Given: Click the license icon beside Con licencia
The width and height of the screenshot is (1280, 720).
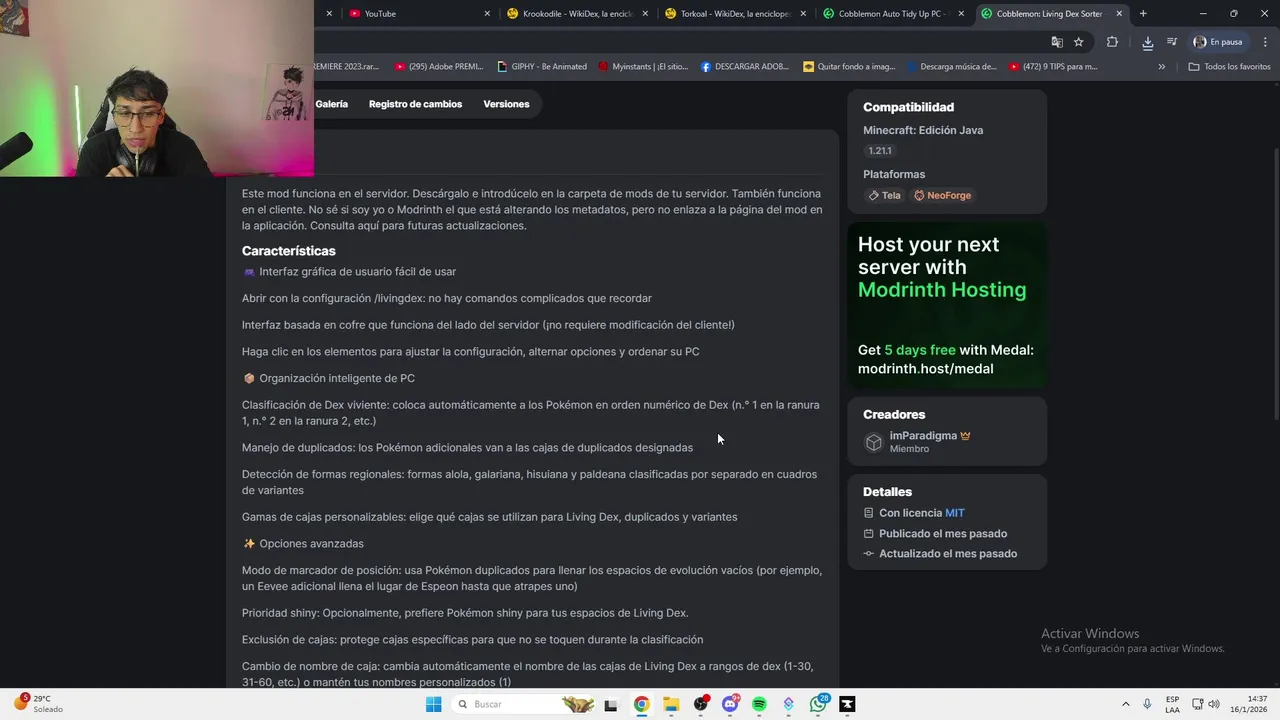Looking at the screenshot, I should click(x=869, y=513).
